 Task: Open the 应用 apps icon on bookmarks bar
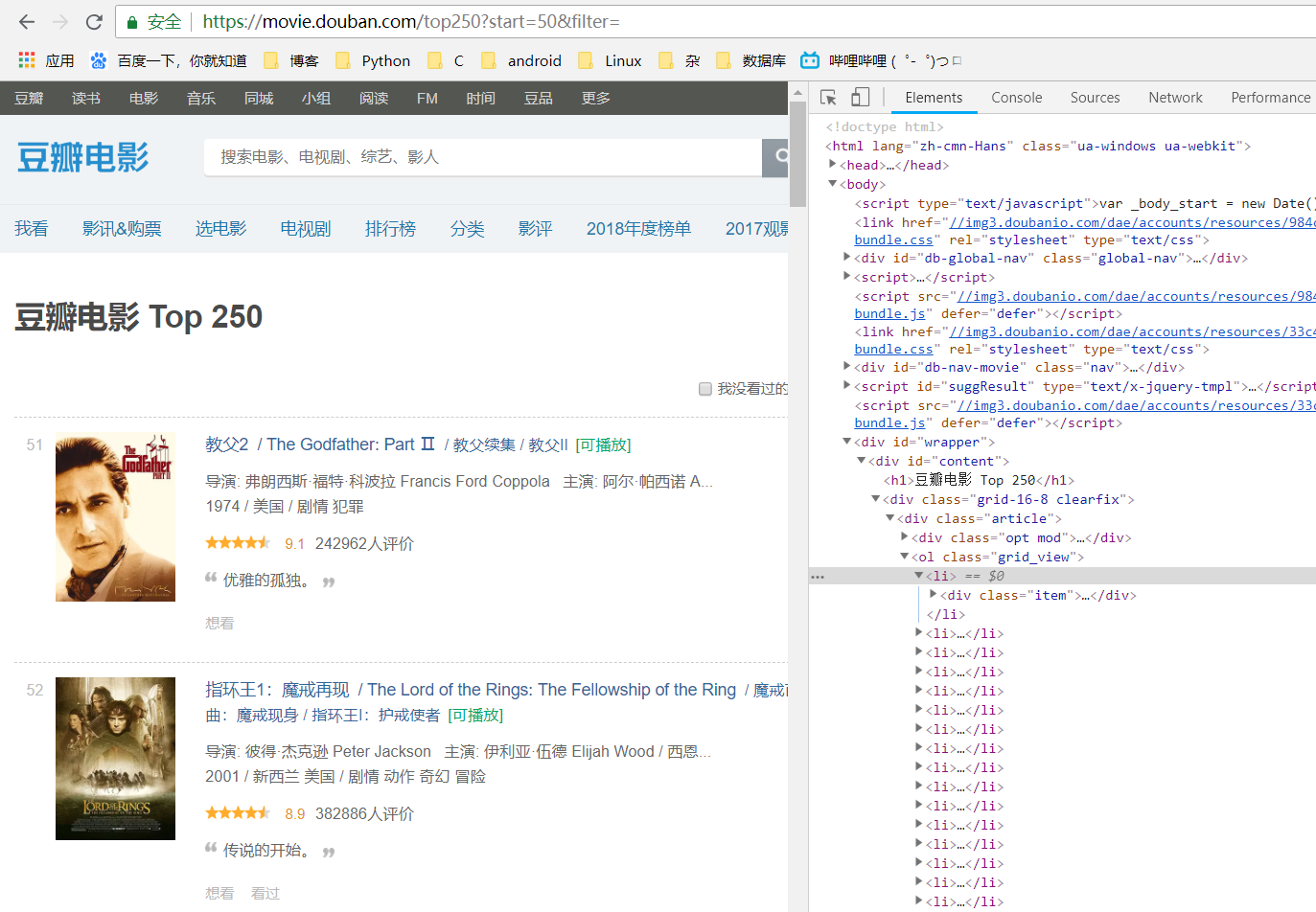pos(26,59)
